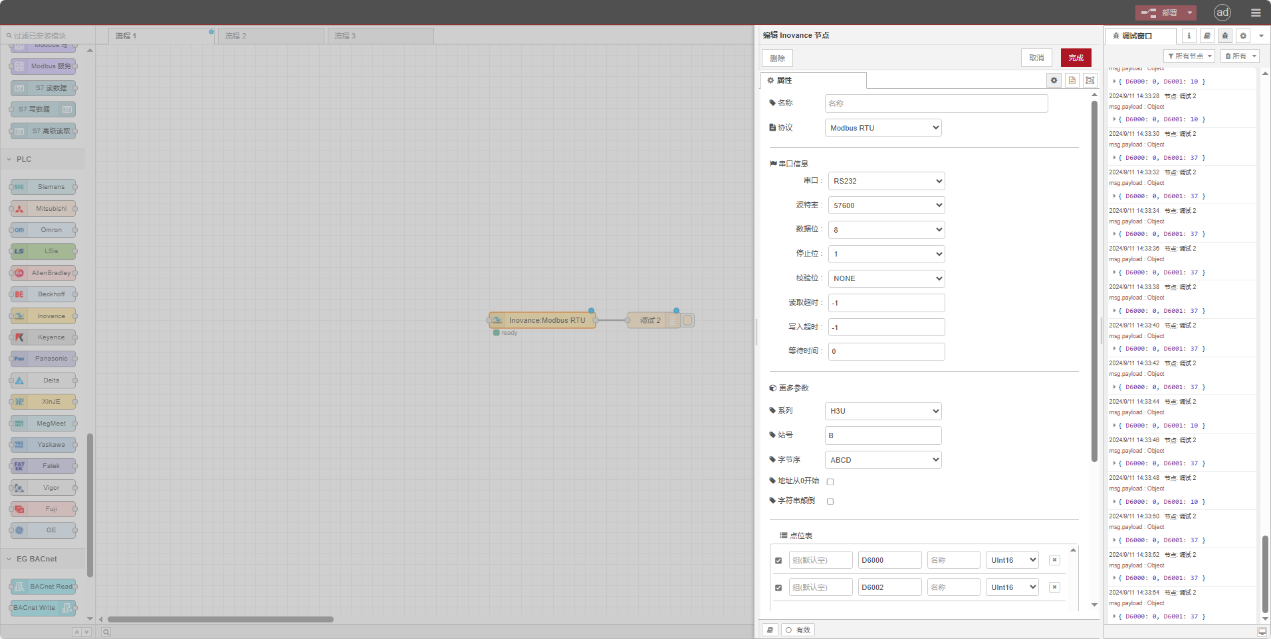Open the node appearance icon in edit panel
This screenshot has width=1271, height=639.
click(x=1089, y=80)
